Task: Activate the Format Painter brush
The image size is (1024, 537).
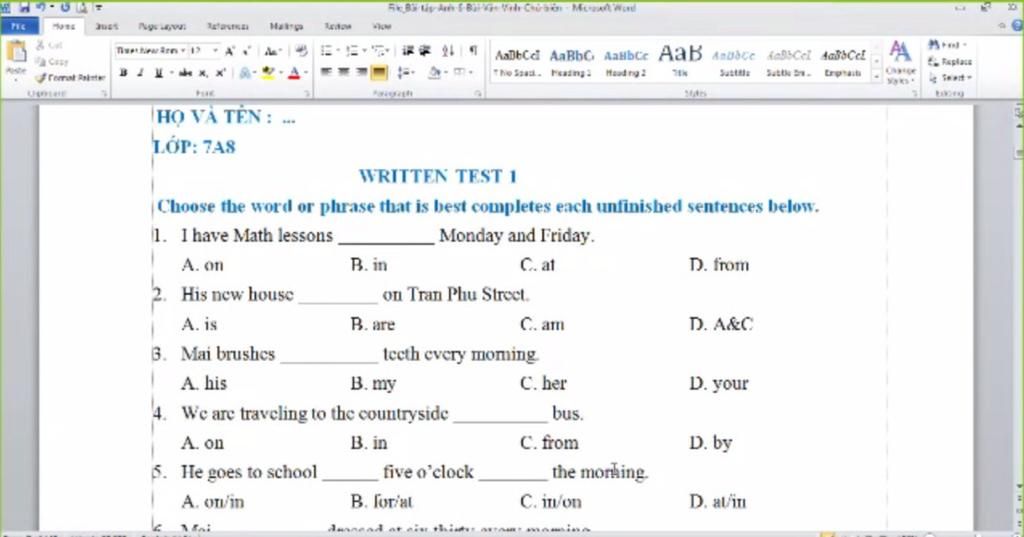Action: [70, 78]
